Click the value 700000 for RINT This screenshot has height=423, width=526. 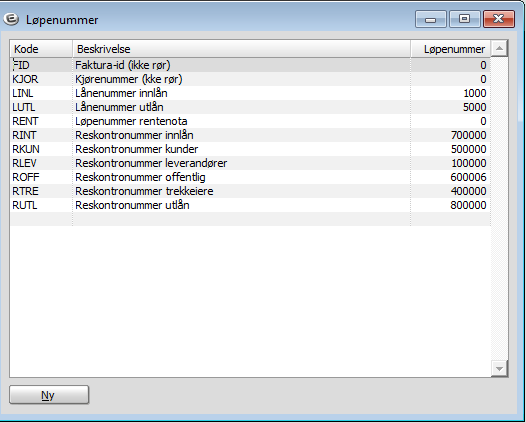pyautogui.click(x=469, y=135)
